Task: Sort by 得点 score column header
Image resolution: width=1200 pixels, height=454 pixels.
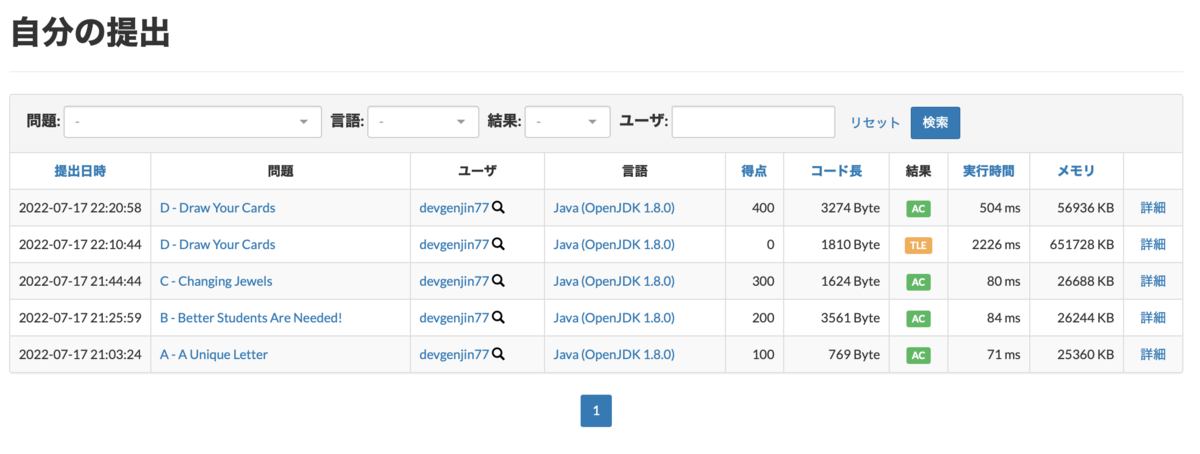Action: (754, 171)
